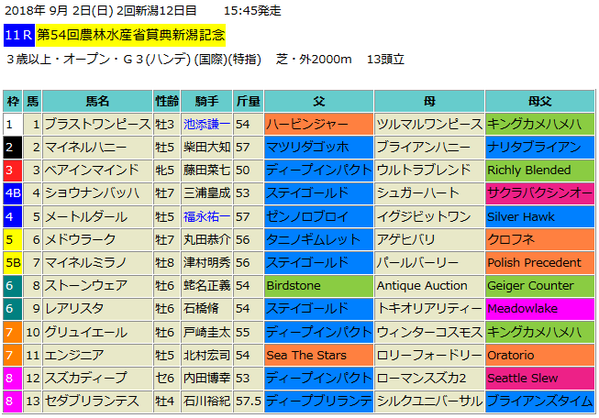Select horse name マイネルミラノ
The width and height of the screenshot is (599, 418).
tap(86, 262)
